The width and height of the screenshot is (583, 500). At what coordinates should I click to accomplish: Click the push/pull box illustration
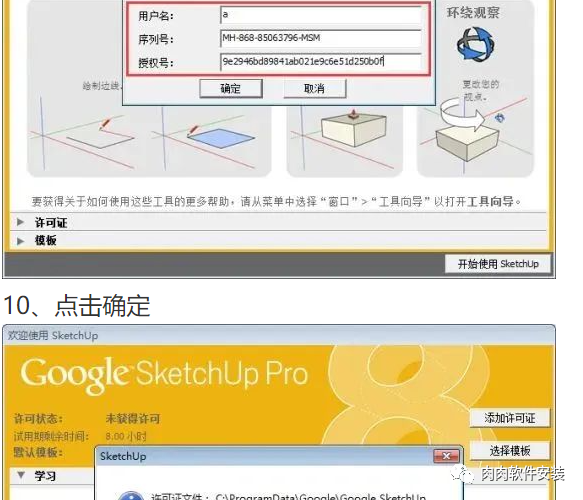pyautogui.click(x=353, y=128)
